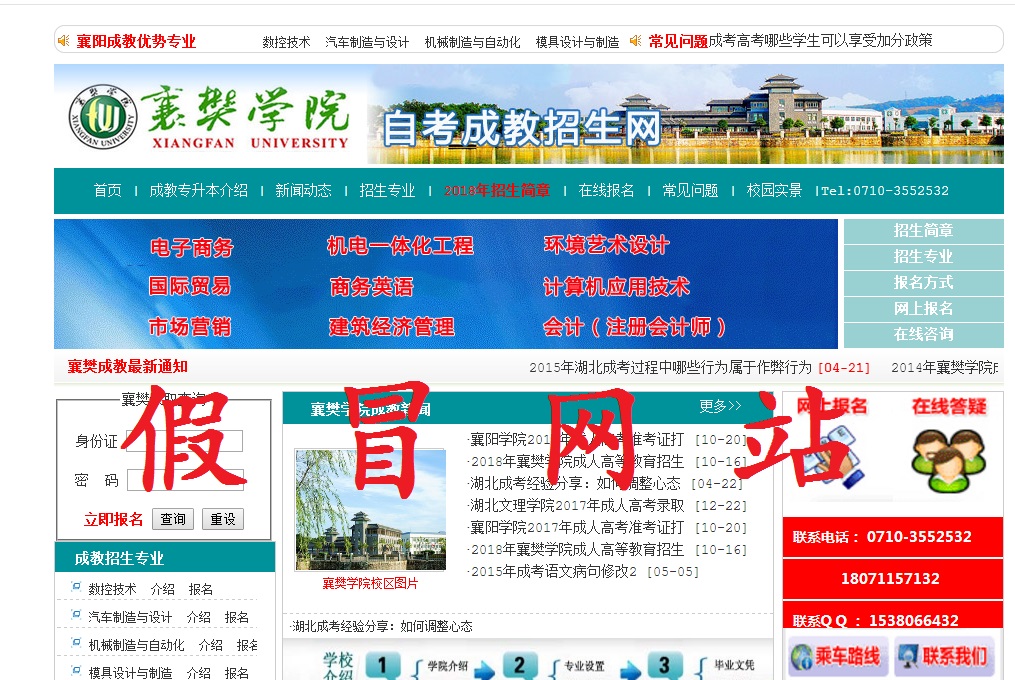Open 电子商务 major in the blue banner
This screenshot has width=1015, height=680.
pyautogui.click(x=192, y=247)
